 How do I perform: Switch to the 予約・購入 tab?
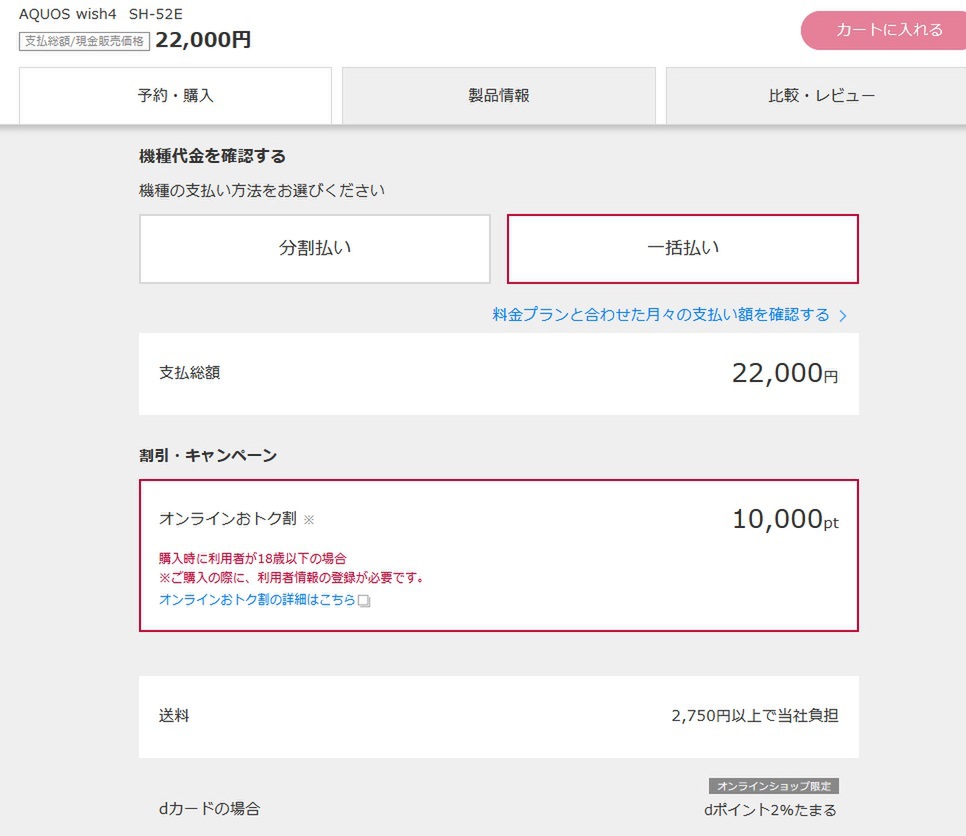(175, 96)
